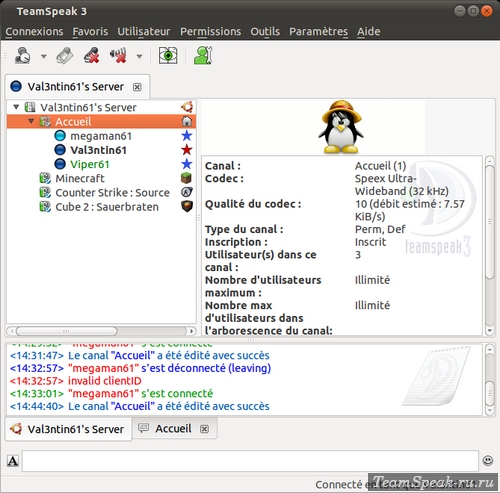500x493 pixels.
Task: Open the dropdown arrow beside the Connect icon
Action: 44,56
